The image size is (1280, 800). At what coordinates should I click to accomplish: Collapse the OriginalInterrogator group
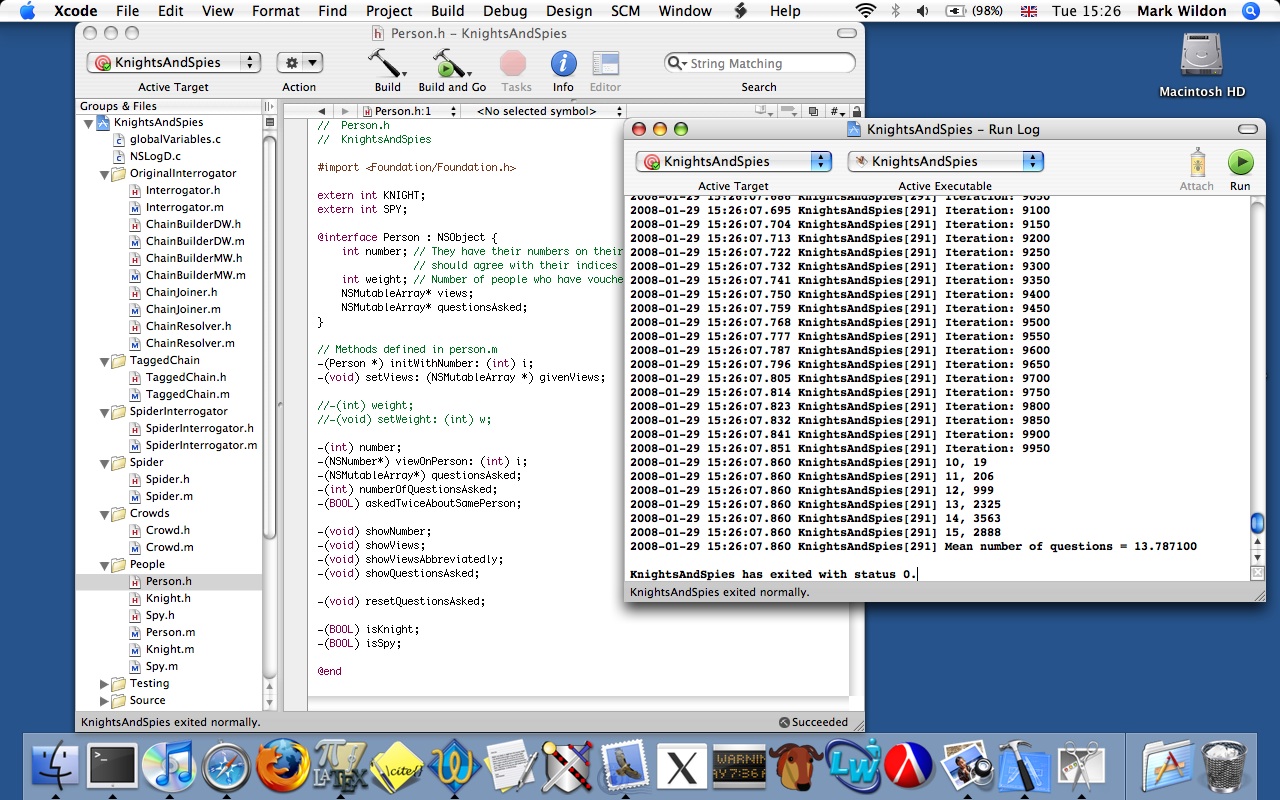(x=105, y=174)
